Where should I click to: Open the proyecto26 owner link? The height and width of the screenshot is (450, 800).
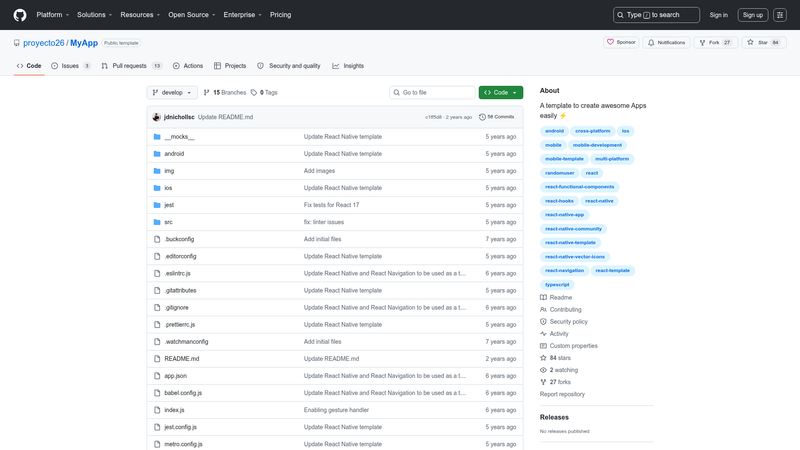click(x=43, y=43)
